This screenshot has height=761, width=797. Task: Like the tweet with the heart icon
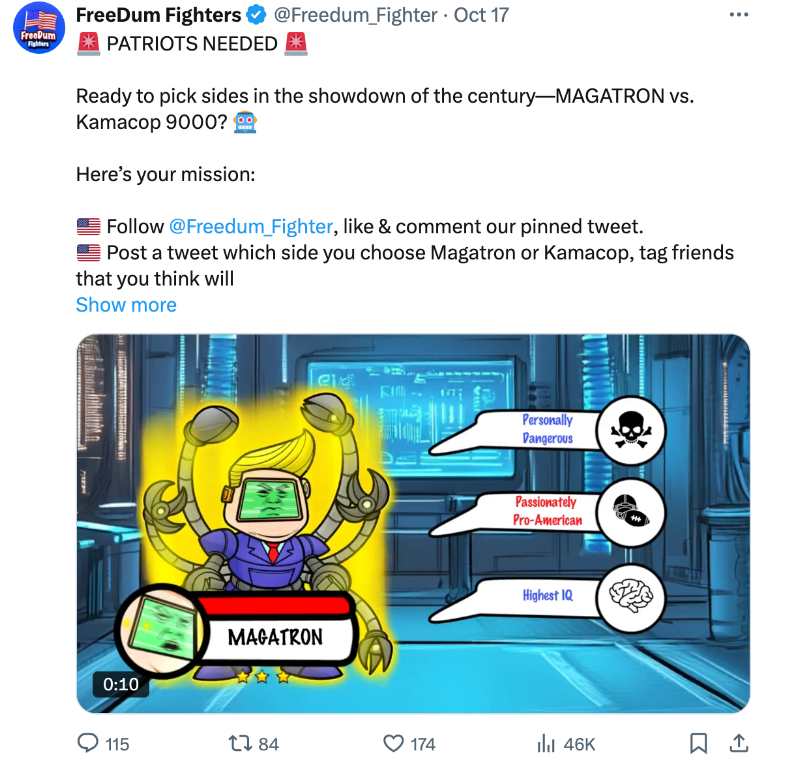click(393, 743)
